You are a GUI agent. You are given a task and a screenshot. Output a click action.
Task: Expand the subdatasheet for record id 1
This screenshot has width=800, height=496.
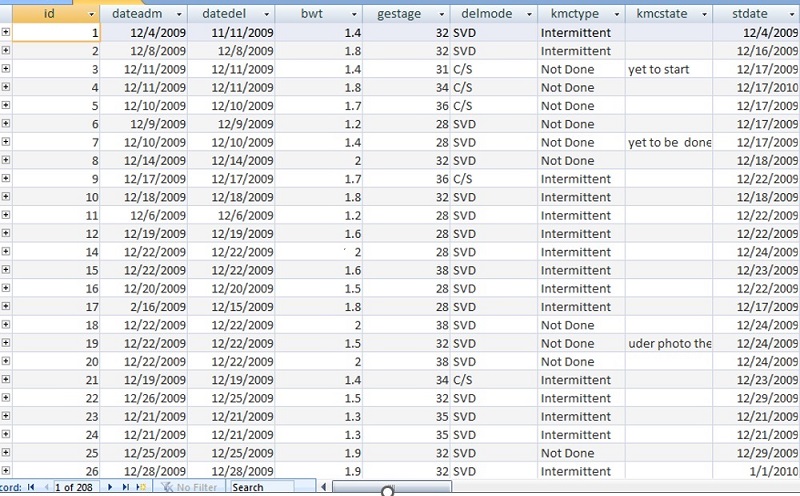click(x=6, y=32)
